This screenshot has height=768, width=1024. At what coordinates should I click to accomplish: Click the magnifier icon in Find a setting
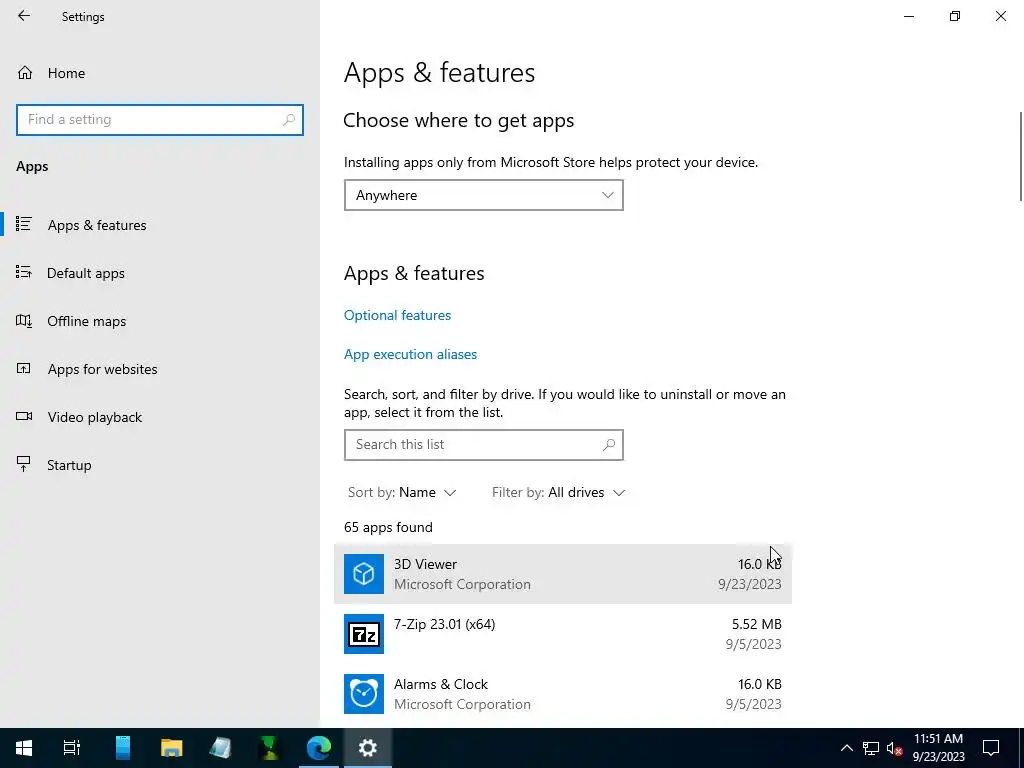click(289, 120)
